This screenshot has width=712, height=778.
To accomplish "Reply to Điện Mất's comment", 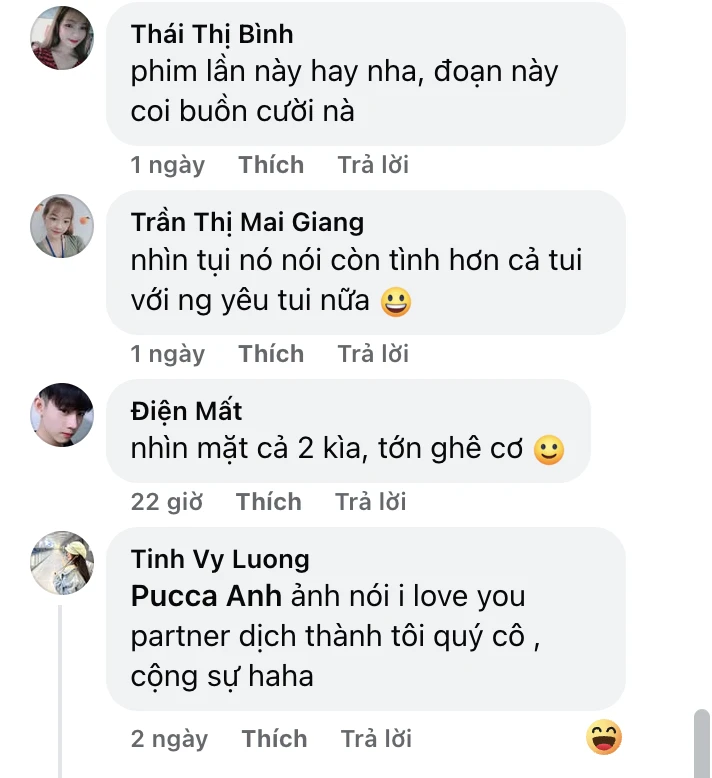I will click(371, 502).
